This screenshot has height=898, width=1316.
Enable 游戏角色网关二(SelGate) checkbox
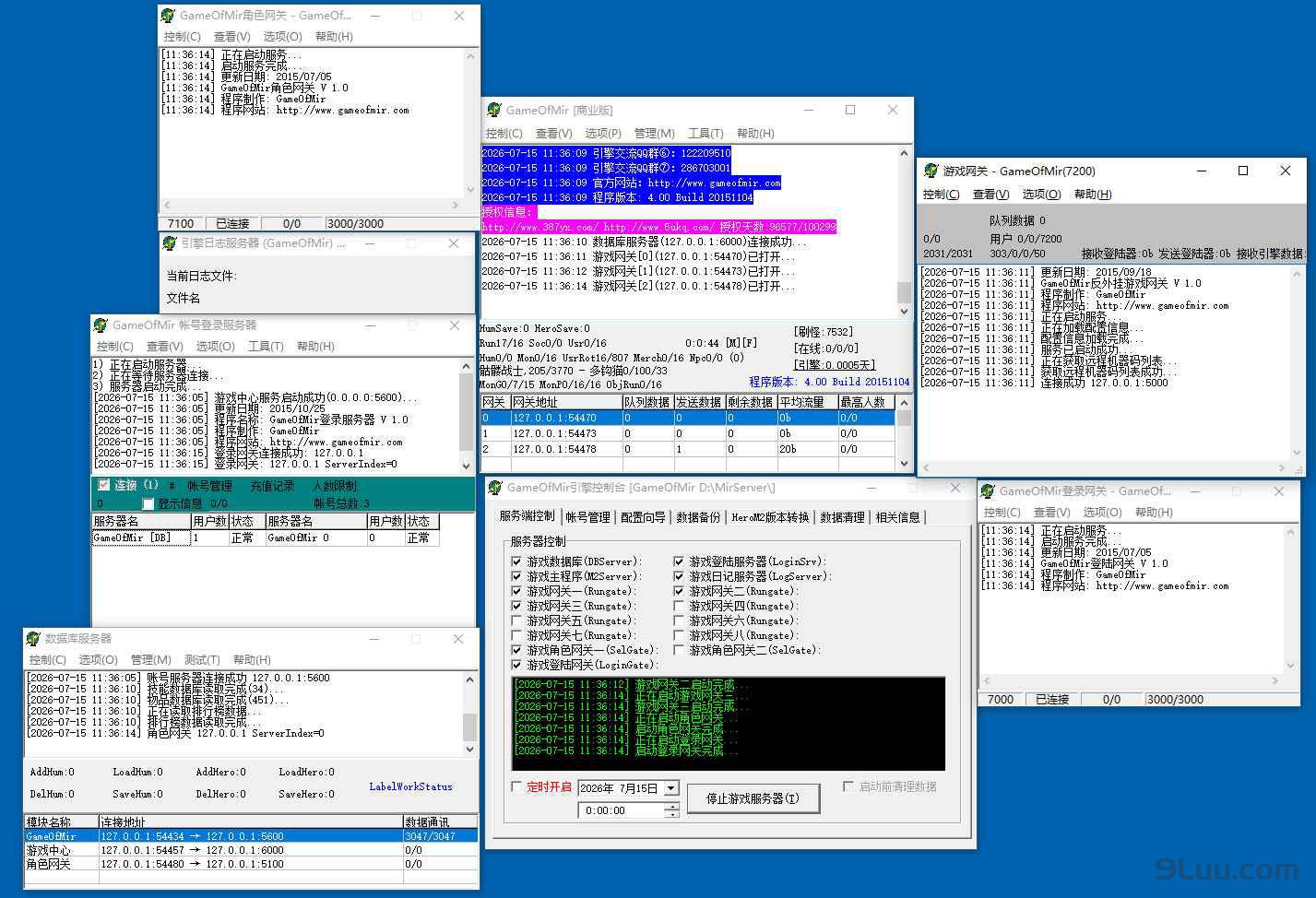tap(679, 650)
